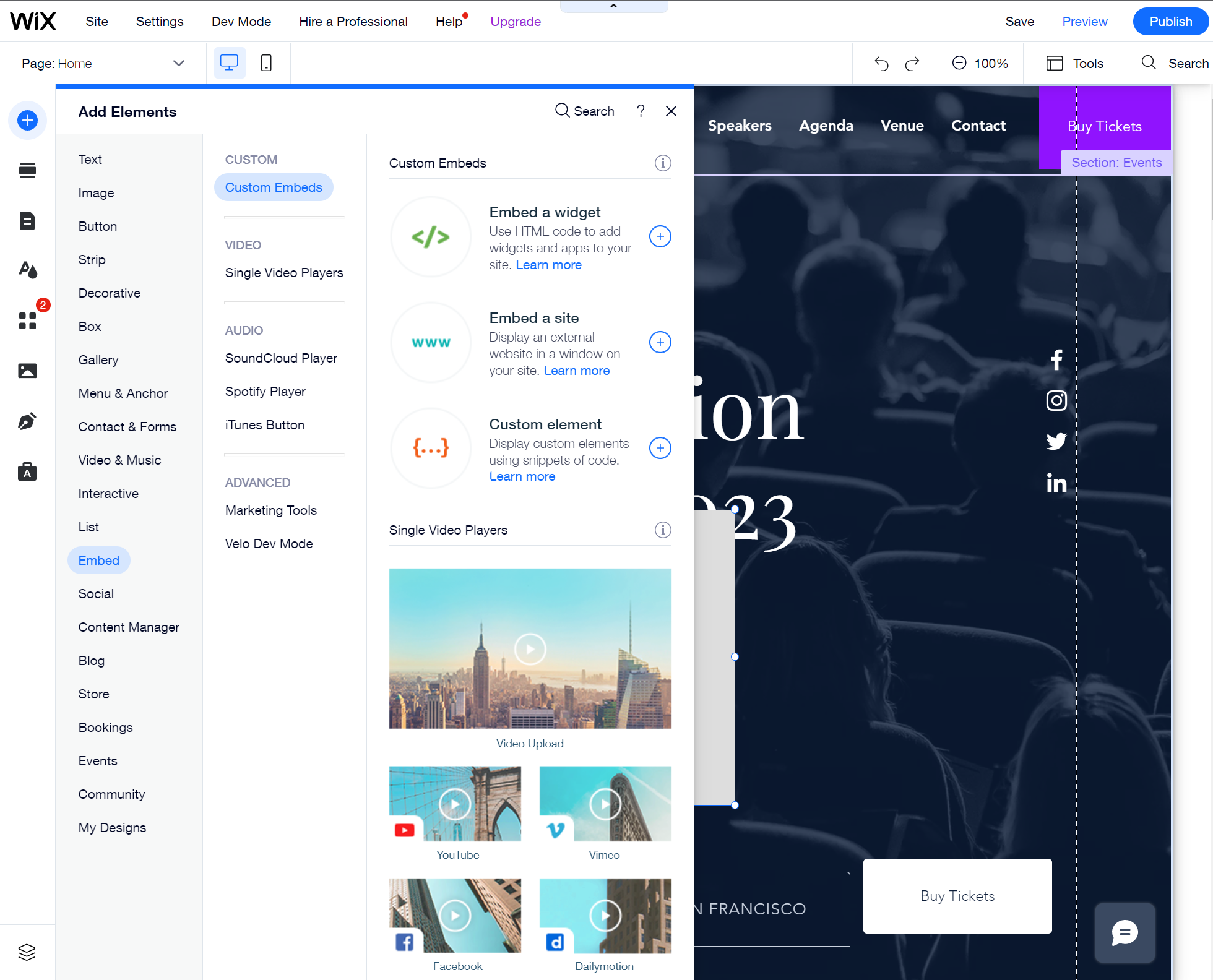Choose the YouTube player thumbnail
The image size is (1213, 980).
pos(455,804)
